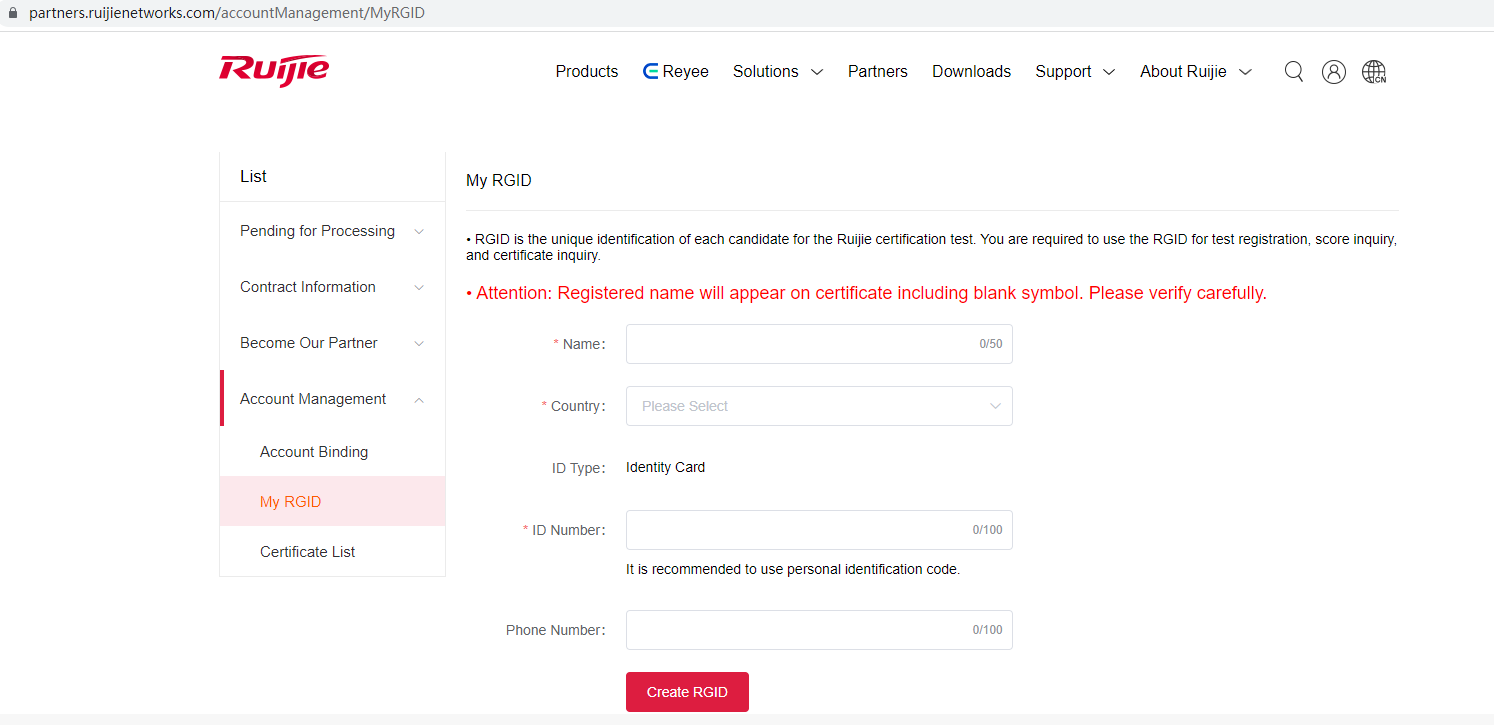
Task: Open the Reyee brand link
Action: pos(676,72)
